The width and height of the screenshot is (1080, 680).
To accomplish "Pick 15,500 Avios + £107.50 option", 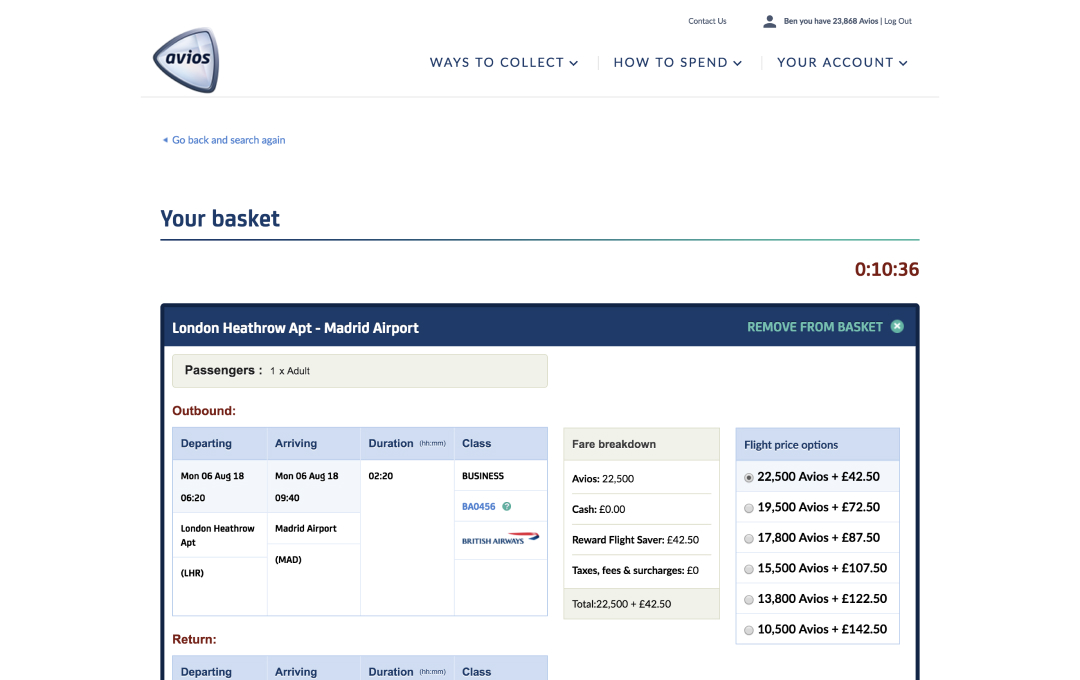I will (x=749, y=569).
